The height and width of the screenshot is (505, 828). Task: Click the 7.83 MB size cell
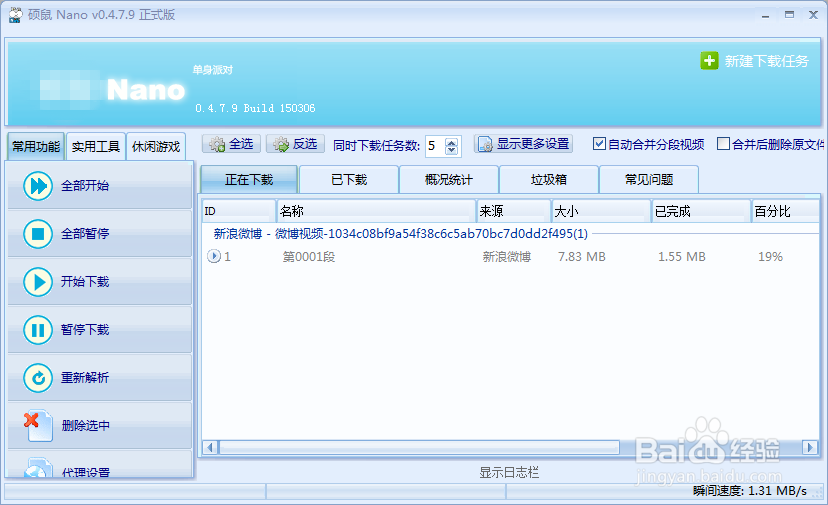[x=581, y=257]
